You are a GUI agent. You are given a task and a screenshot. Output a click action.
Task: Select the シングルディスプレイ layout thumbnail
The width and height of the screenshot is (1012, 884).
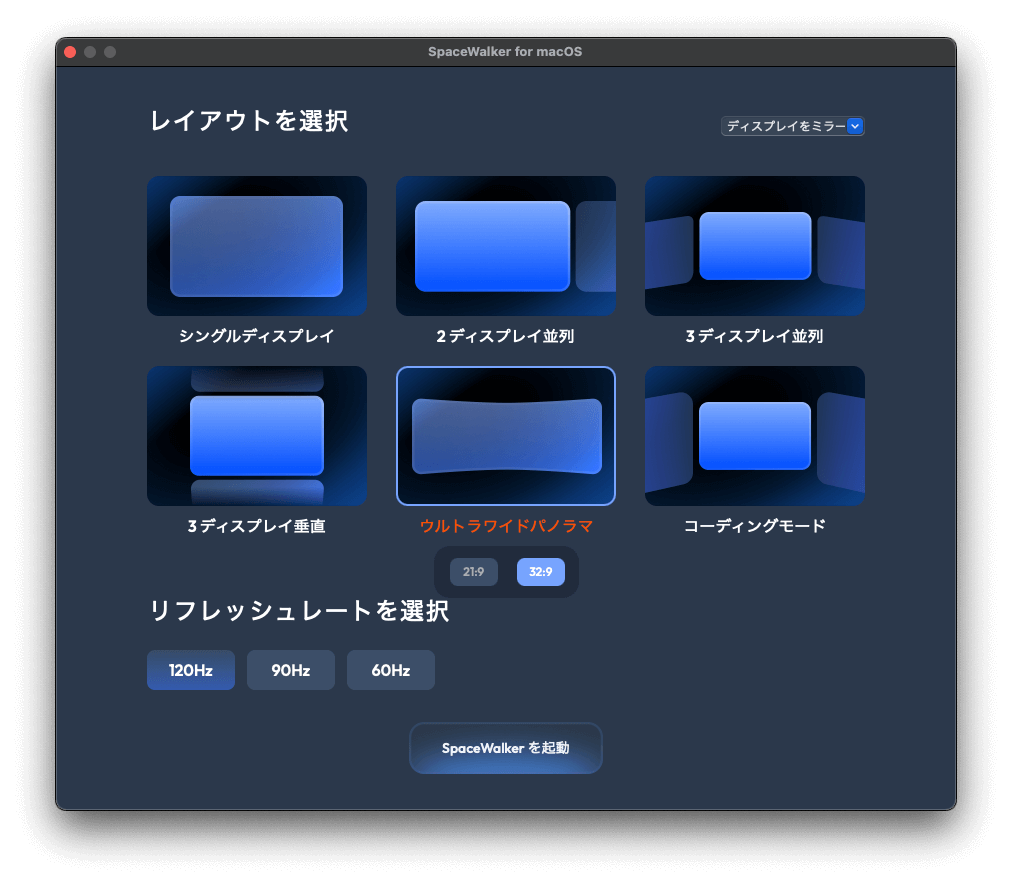(x=257, y=246)
